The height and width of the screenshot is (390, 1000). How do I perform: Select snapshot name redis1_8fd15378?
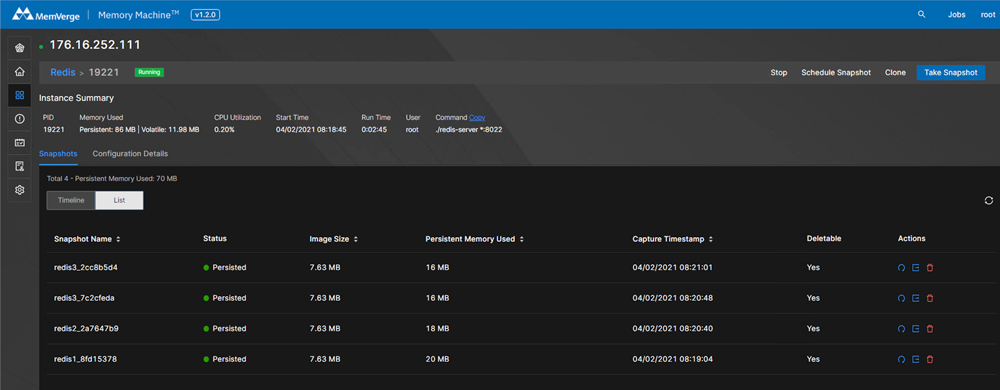tap(85, 359)
